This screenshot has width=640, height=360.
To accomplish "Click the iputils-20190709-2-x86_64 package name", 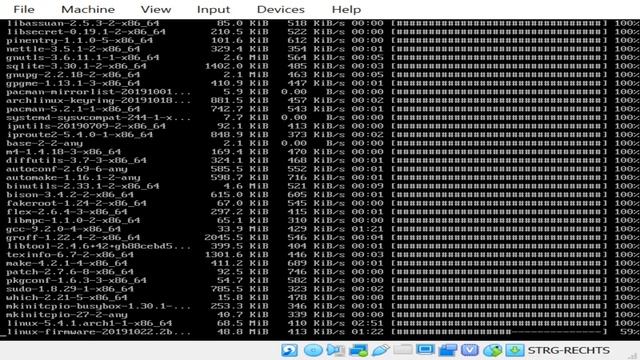I will coord(86,126).
